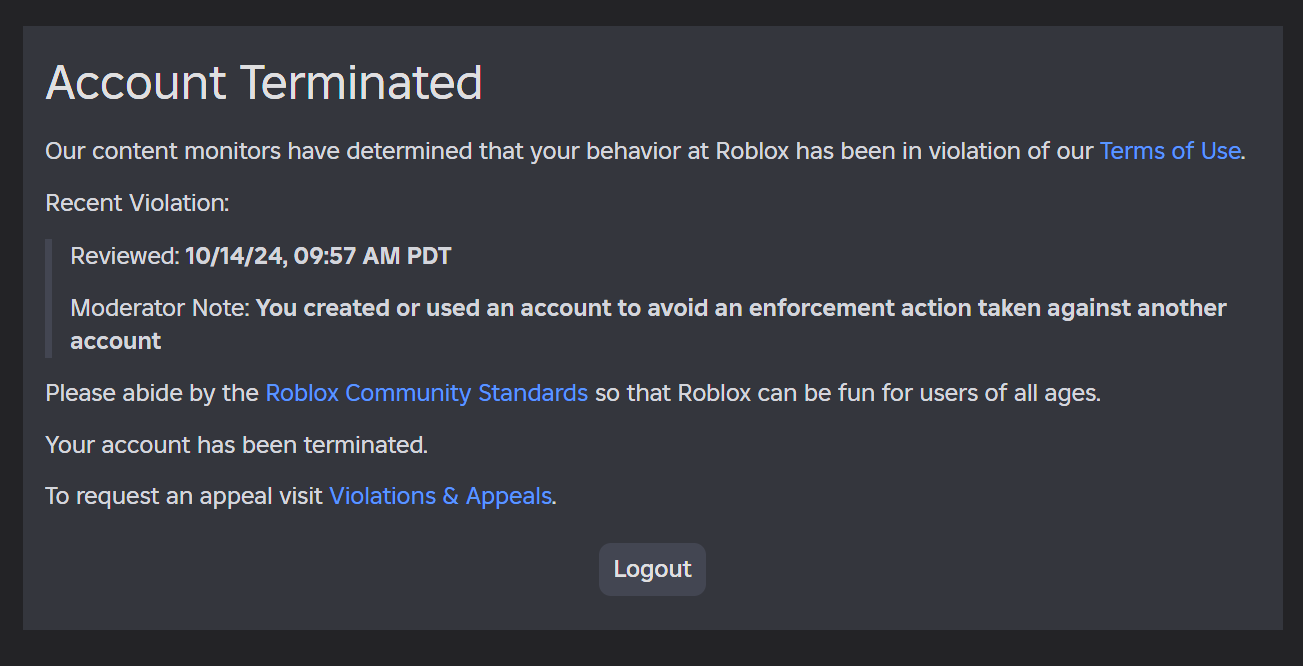Image resolution: width=1303 pixels, height=666 pixels.
Task: Click the Account Terminated heading
Action: 264,83
